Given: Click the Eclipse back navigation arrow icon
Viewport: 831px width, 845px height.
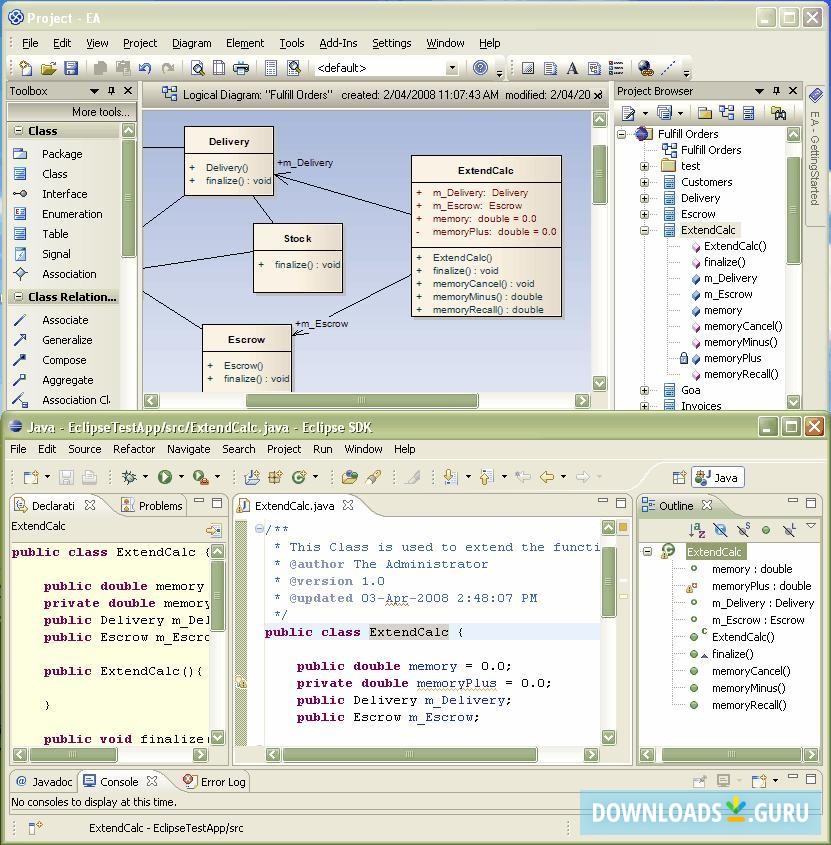Looking at the screenshot, I should click(x=547, y=477).
